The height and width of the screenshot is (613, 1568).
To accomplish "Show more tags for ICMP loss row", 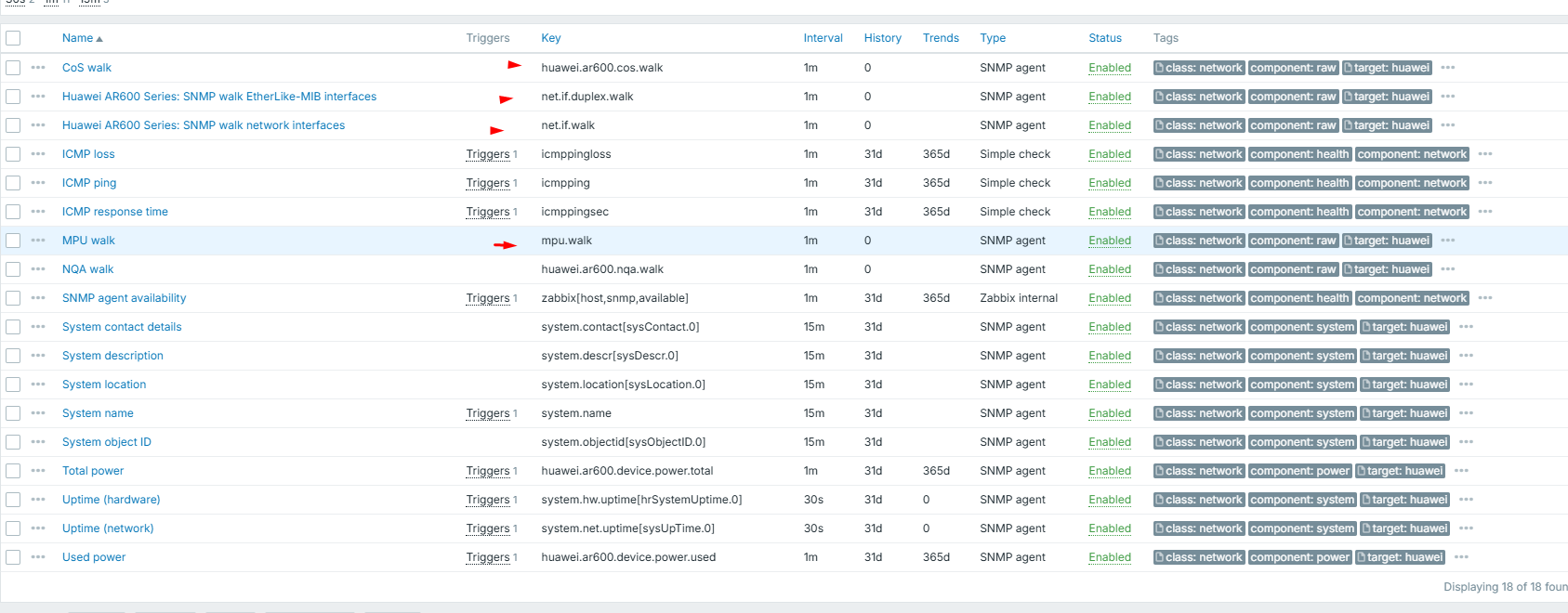I will [x=1484, y=154].
